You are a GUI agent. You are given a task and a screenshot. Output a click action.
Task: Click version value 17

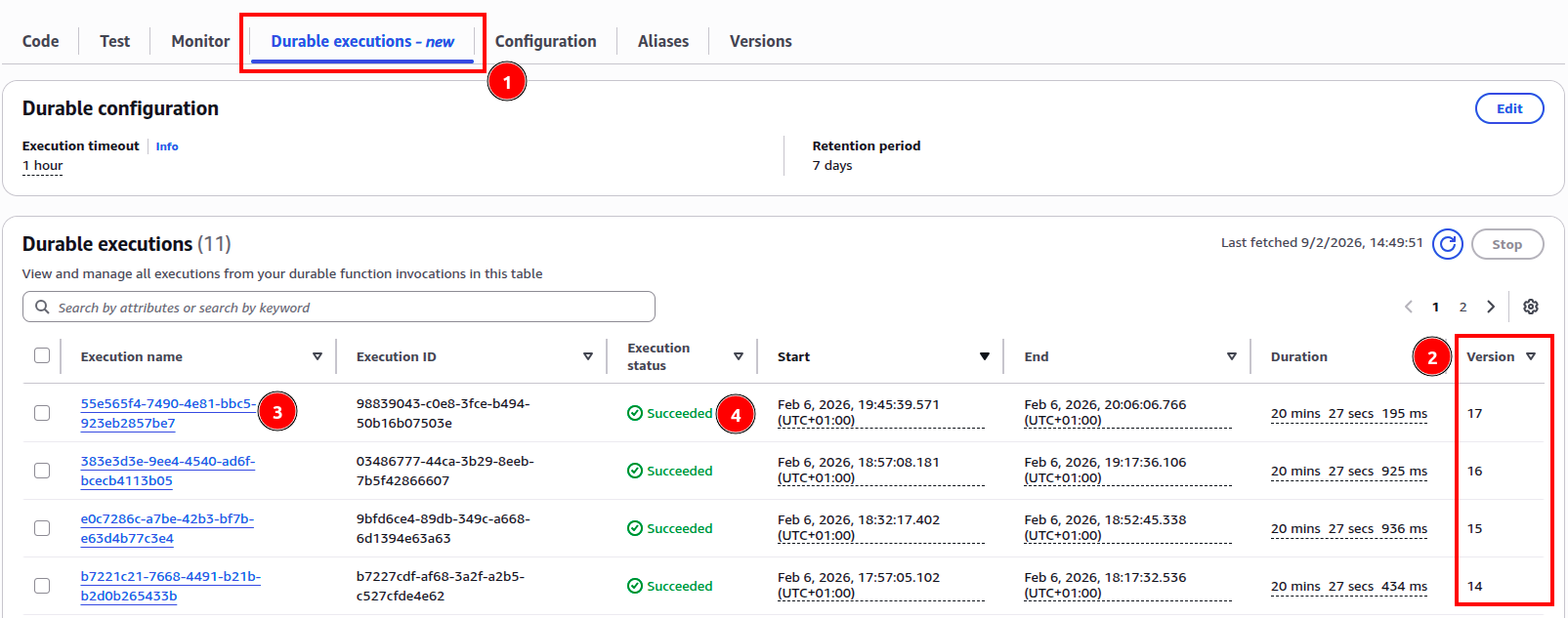[1475, 413]
